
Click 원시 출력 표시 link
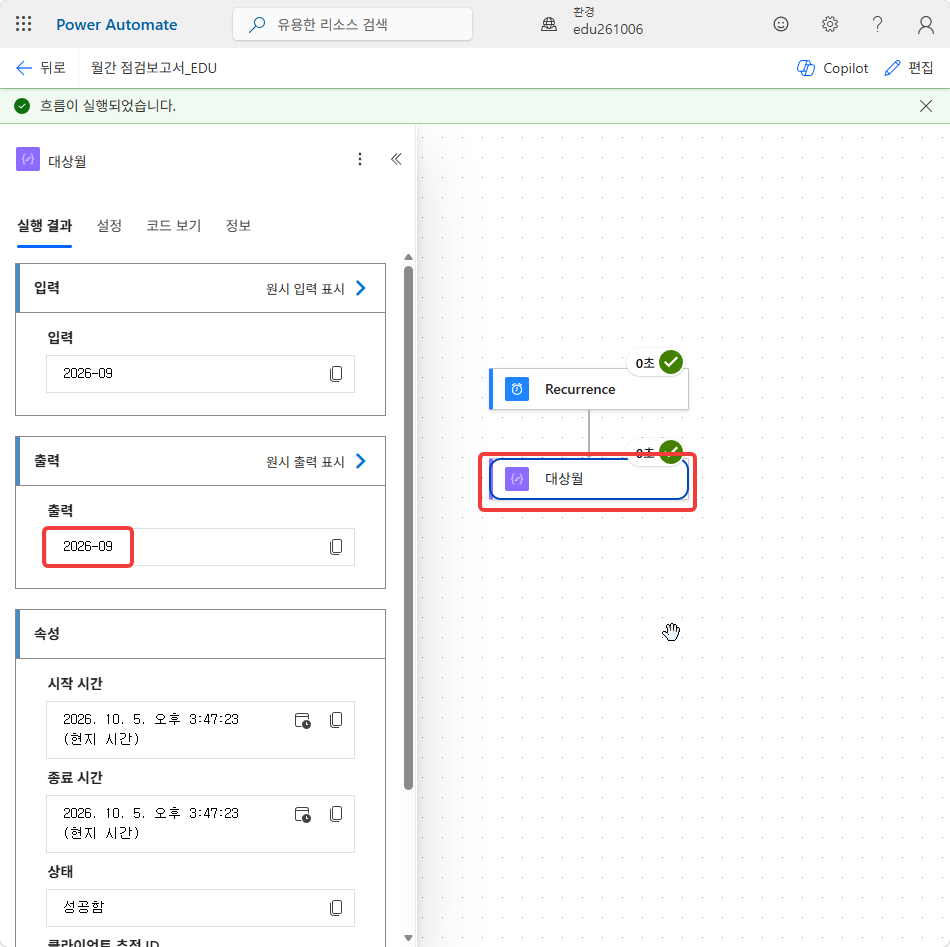305,462
